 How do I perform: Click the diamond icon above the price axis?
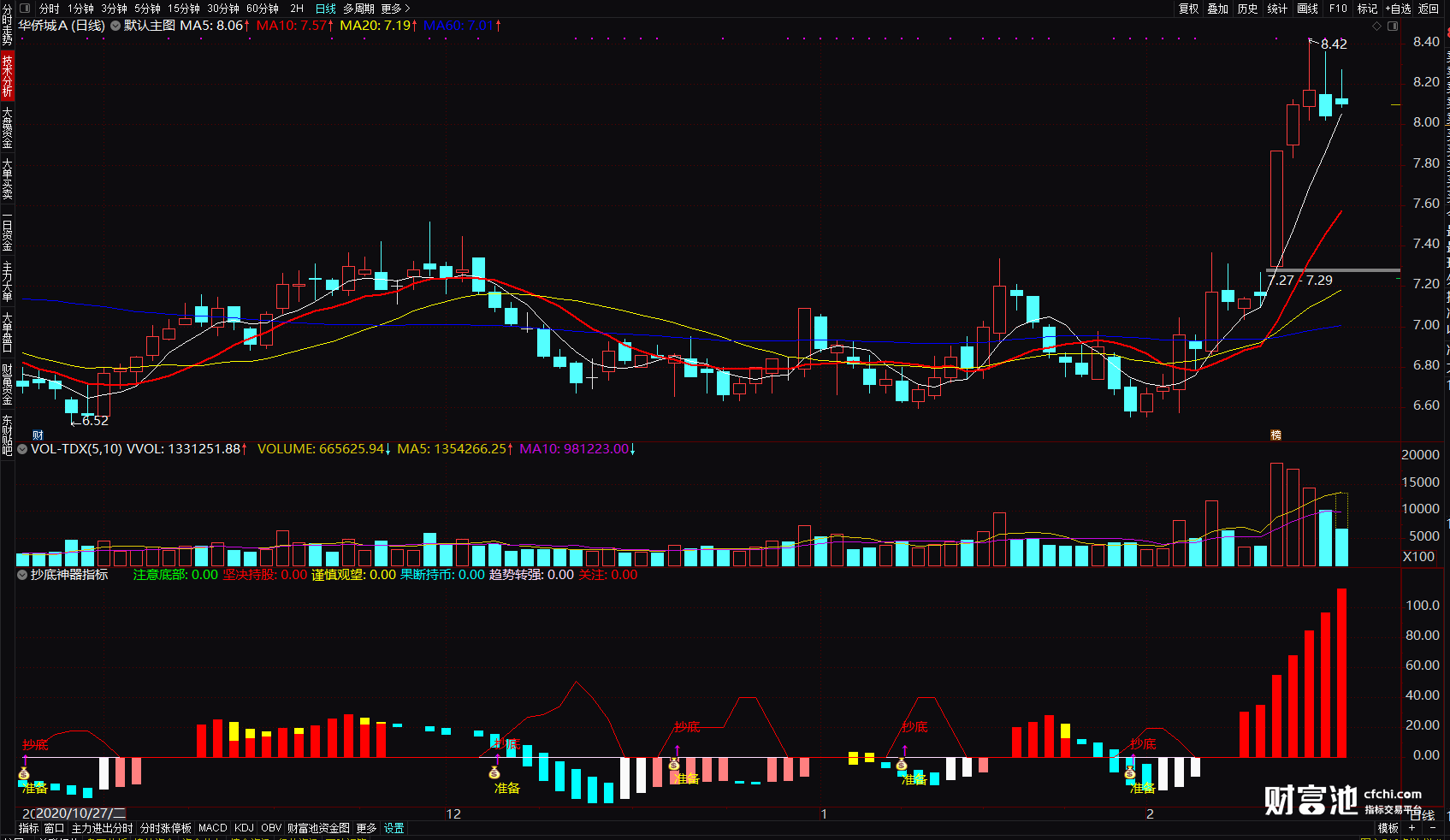coord(1376,26)
